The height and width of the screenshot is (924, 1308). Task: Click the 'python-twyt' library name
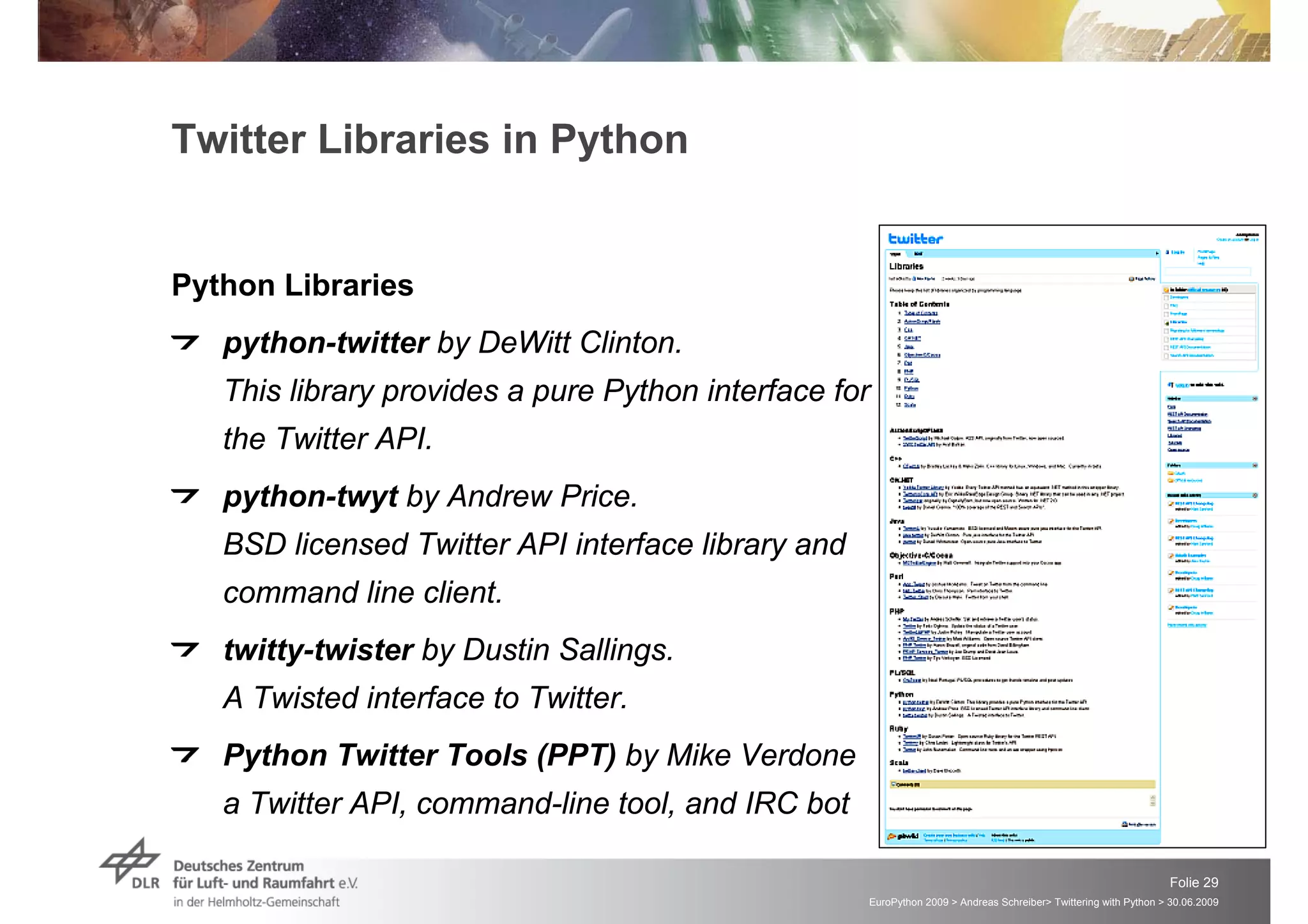(310, 497)
